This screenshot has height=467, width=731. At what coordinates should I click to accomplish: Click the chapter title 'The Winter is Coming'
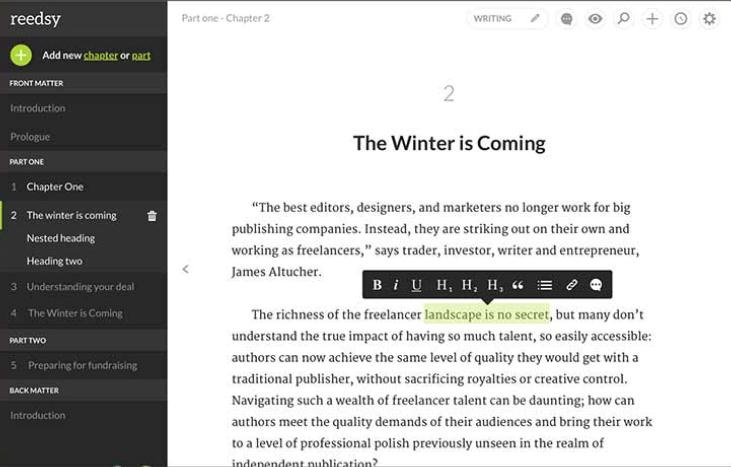tap(449, 143)
